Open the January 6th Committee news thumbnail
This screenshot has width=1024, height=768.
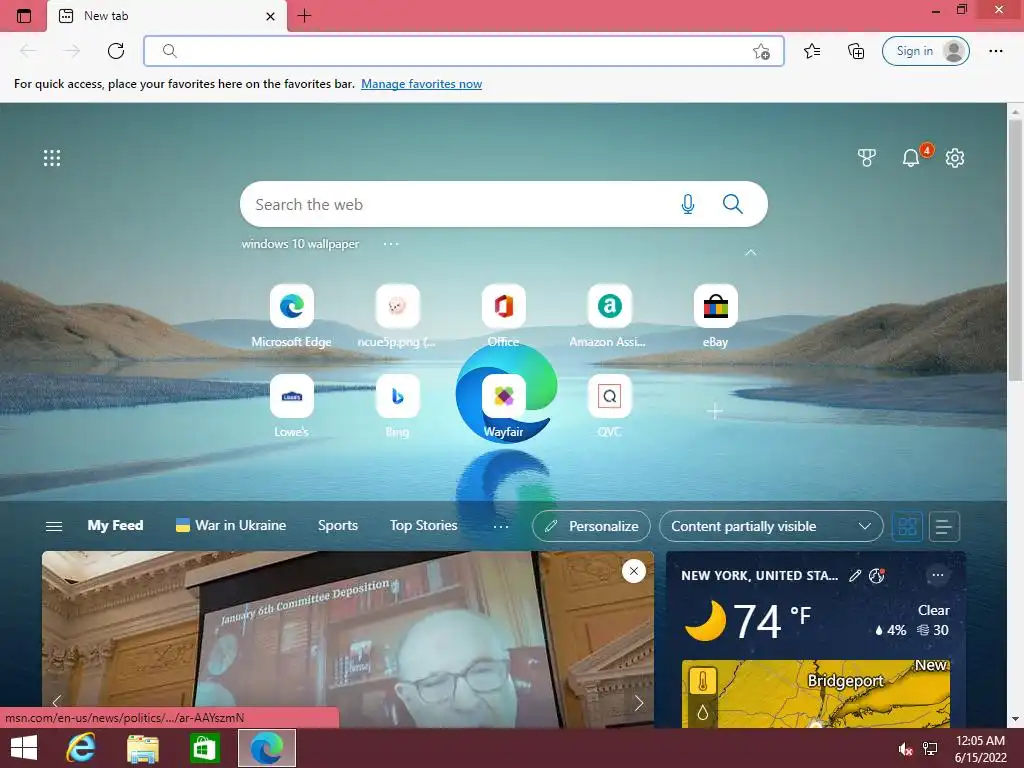click(347, 639)
